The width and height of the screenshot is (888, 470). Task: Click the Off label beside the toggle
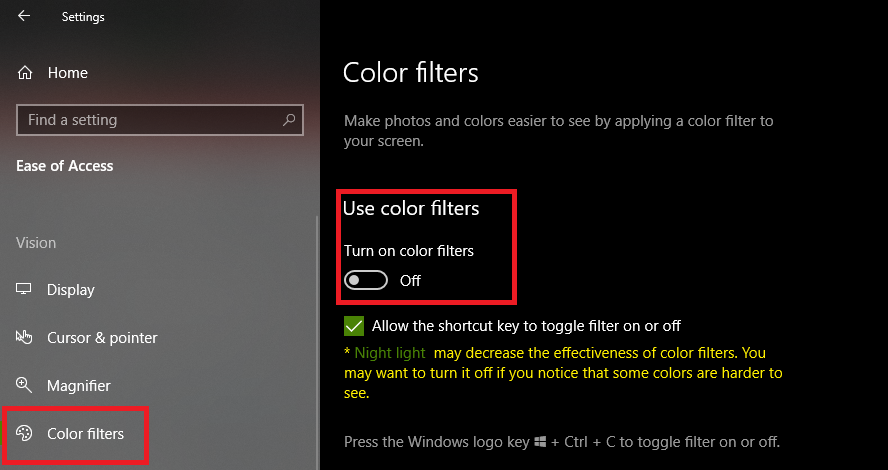(410, 281)
